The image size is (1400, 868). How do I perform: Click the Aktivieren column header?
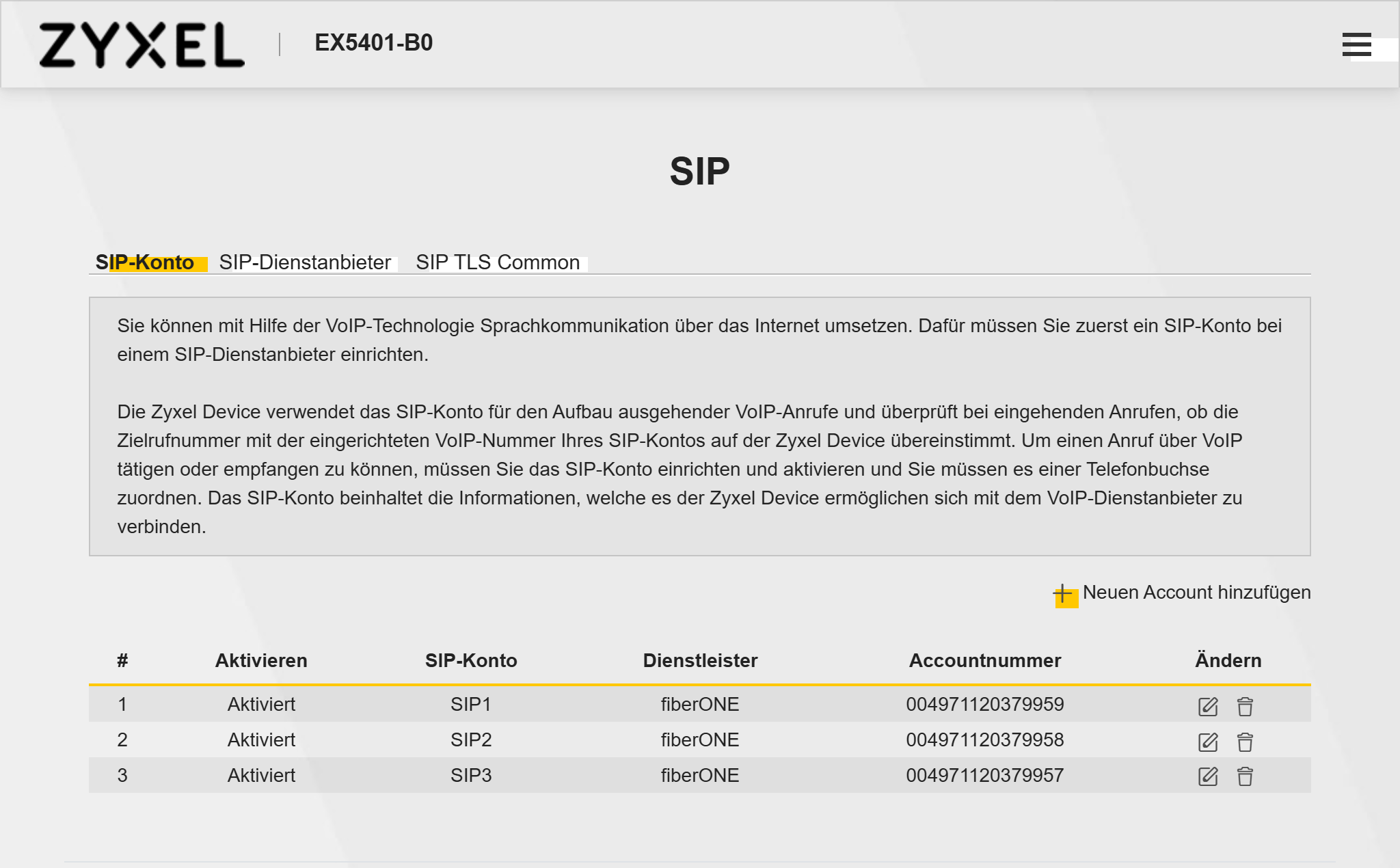tap(261, 660)
